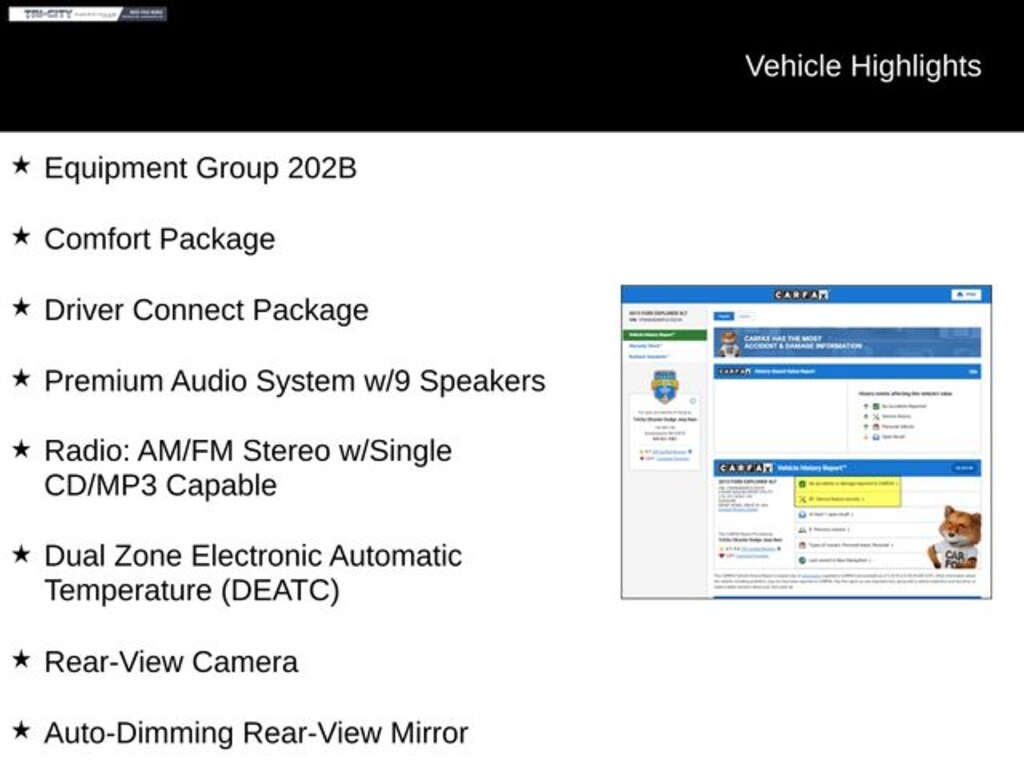Click the Vehicle Highlights heading
1024x768 pixels.
click(x=862, y=66)
